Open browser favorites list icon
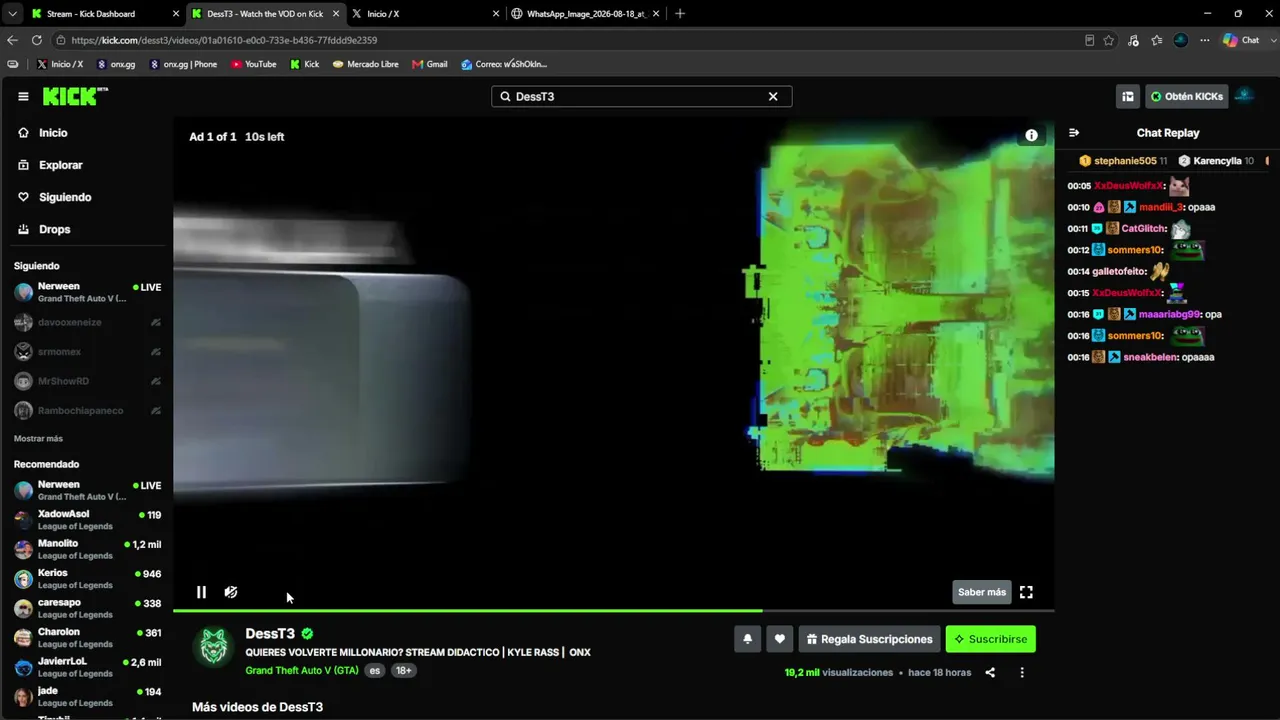This screenshot has height=720, width=1280. (x=1157, y=40)
